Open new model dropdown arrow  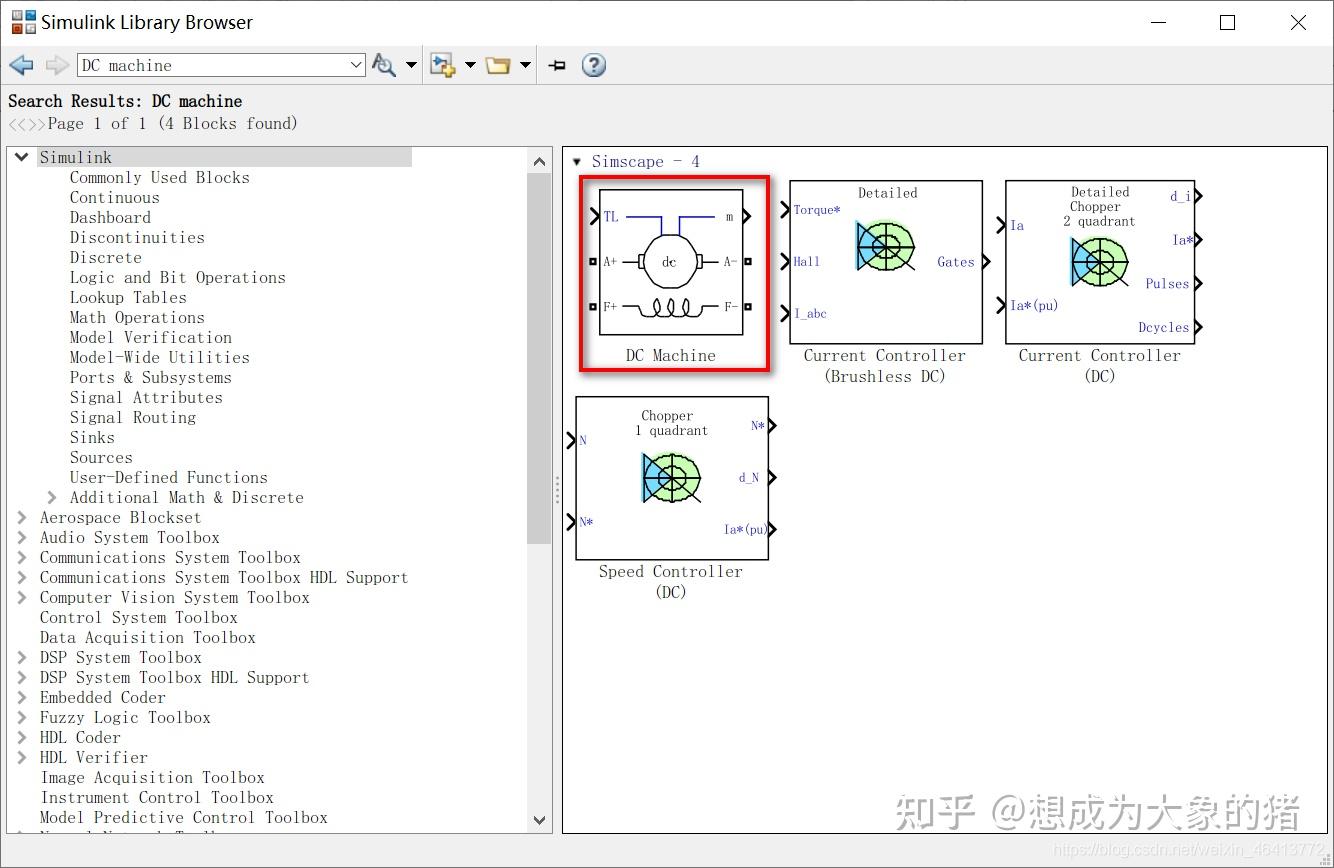[x=470, y=66]
